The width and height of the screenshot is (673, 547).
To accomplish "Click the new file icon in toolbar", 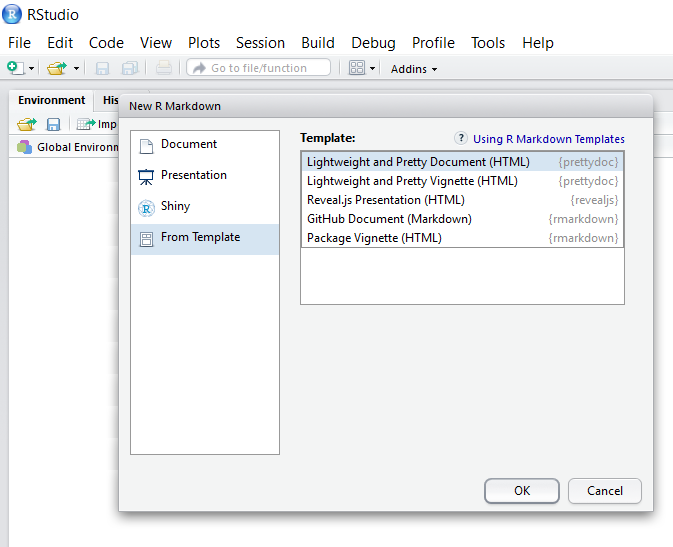I will tap(15, 68).
